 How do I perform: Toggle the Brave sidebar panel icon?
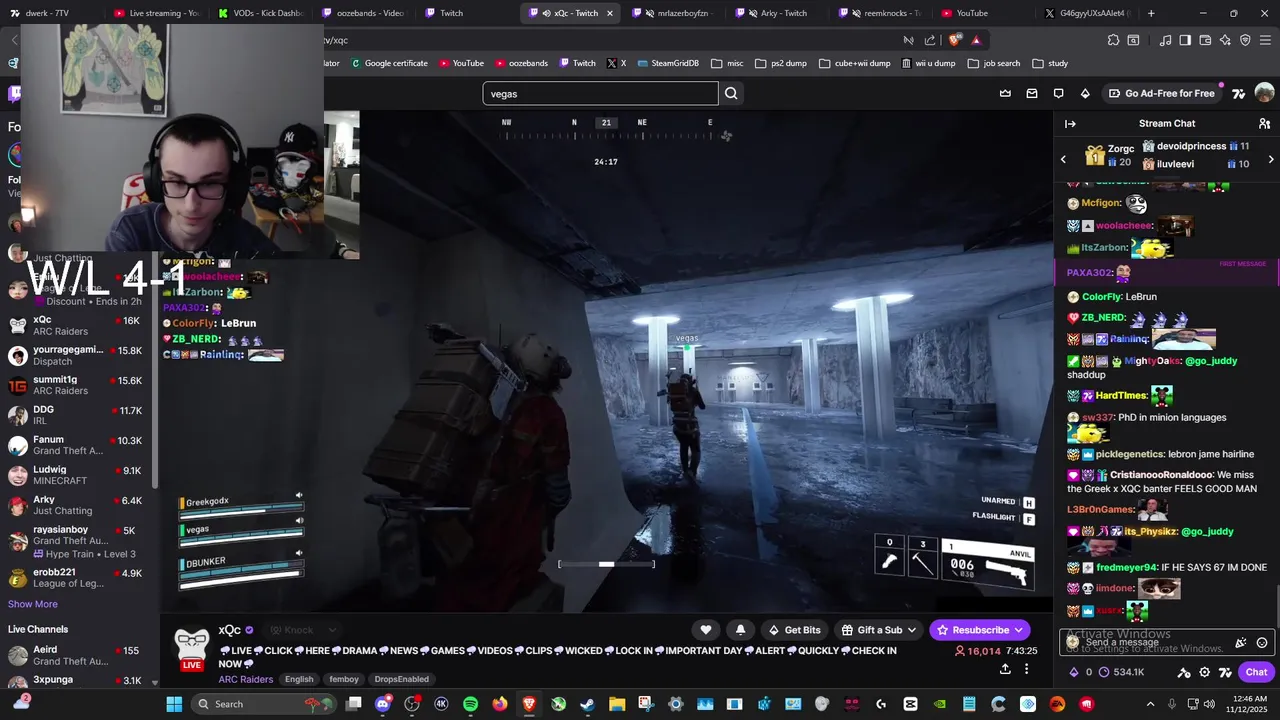coord(1185,40)
